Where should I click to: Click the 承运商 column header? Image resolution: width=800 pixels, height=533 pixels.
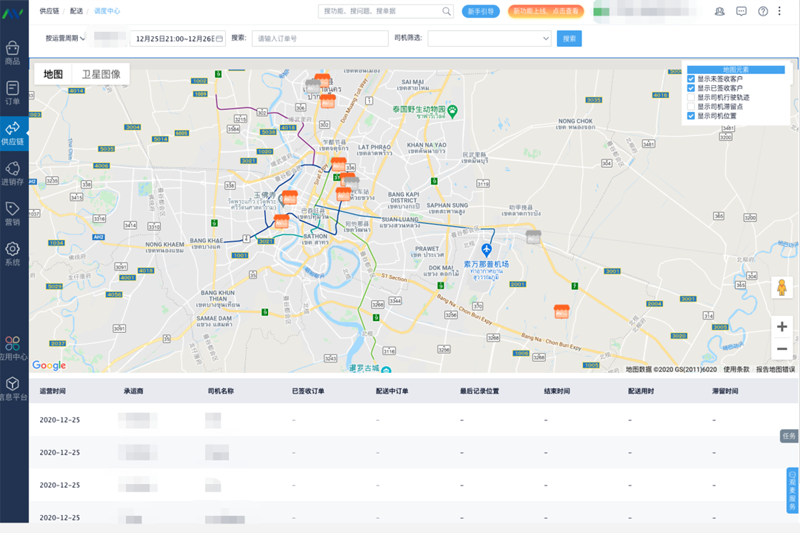tap(133, 391)
